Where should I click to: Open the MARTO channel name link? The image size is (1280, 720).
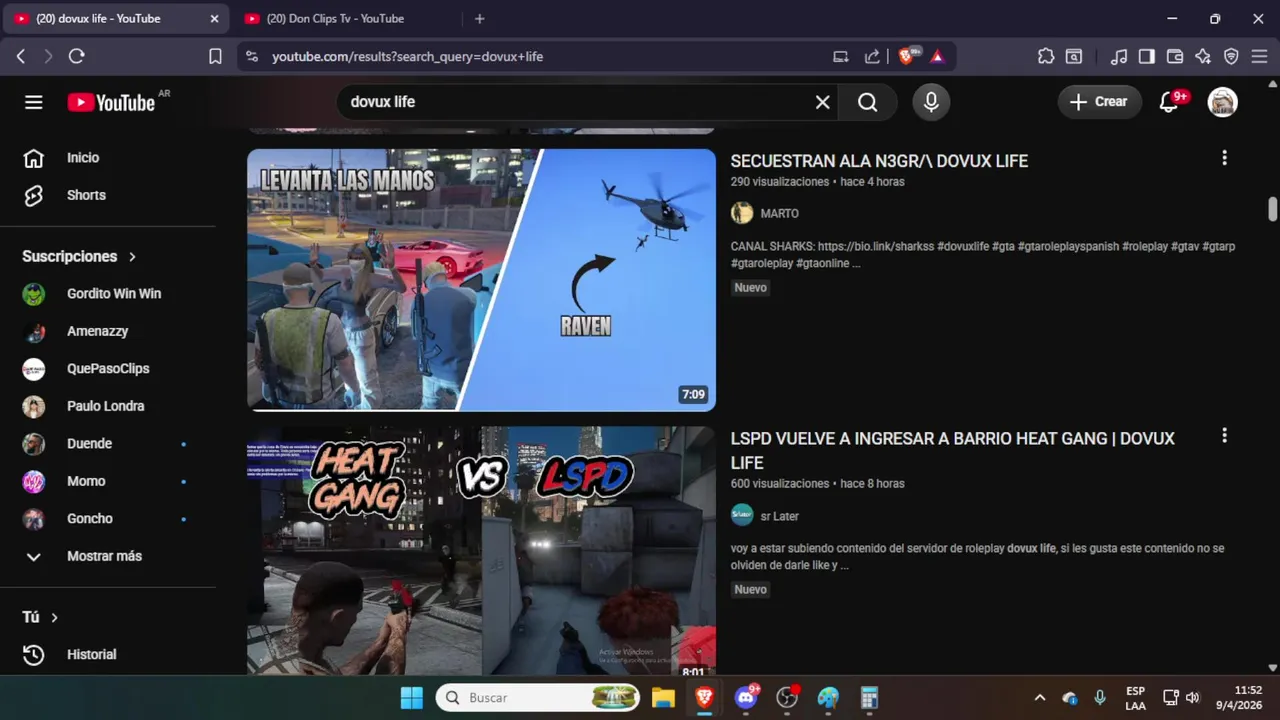(x=779, y=213)
